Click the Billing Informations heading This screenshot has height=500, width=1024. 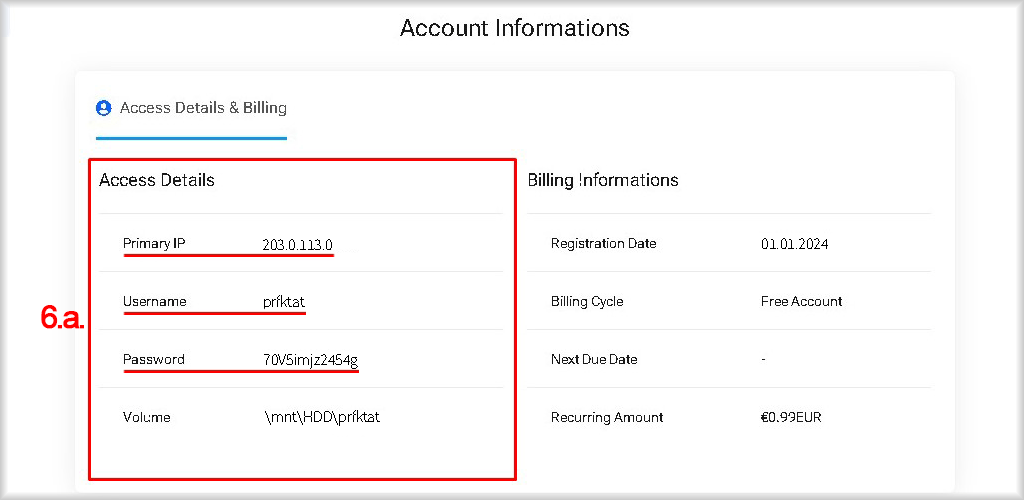tap(603, 180)
